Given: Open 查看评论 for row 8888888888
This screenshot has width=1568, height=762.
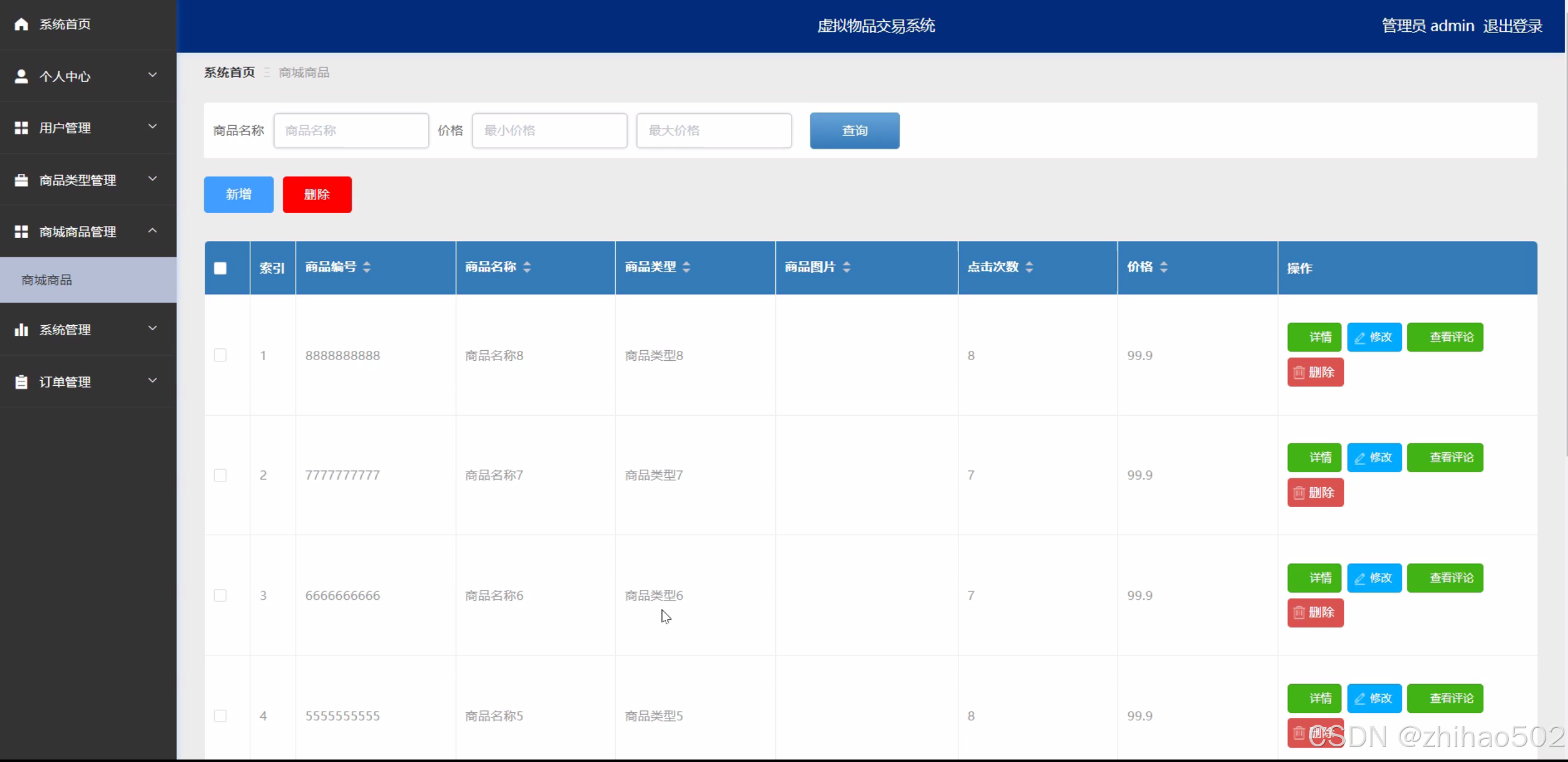Looking at the screenshot, I should tap(1445, 338).
